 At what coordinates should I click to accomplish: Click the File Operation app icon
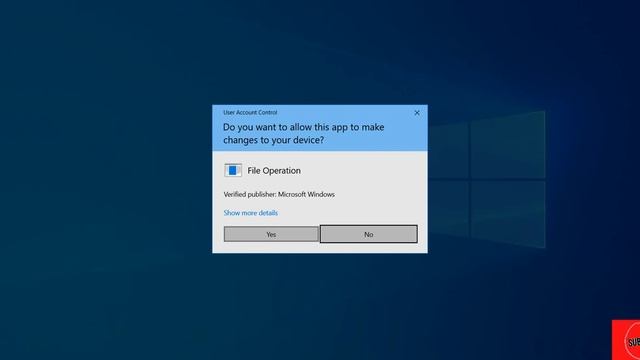click(x=233, y=170)
